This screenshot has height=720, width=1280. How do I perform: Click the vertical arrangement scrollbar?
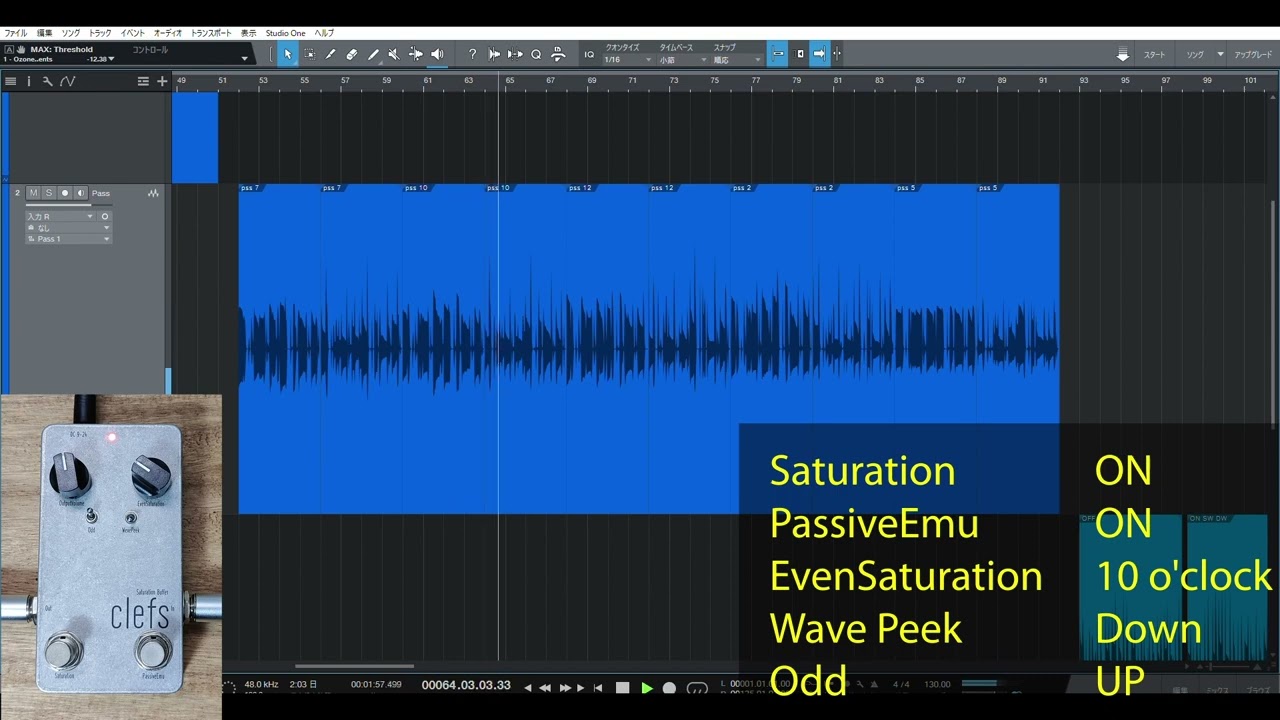pyautogui.click(x=1273, y=314)
